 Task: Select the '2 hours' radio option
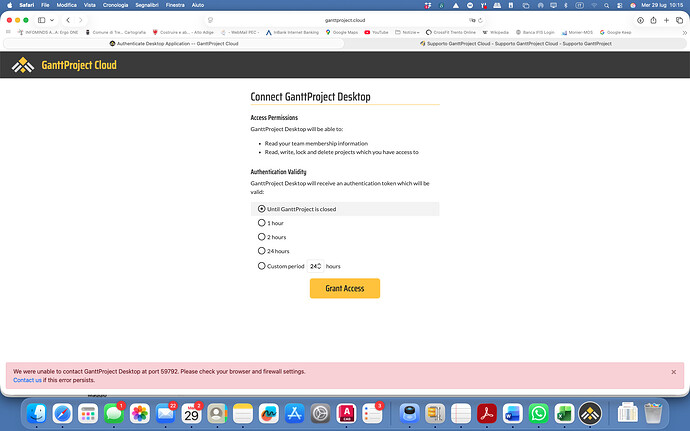pyautogui.click(x=261, y=237)
